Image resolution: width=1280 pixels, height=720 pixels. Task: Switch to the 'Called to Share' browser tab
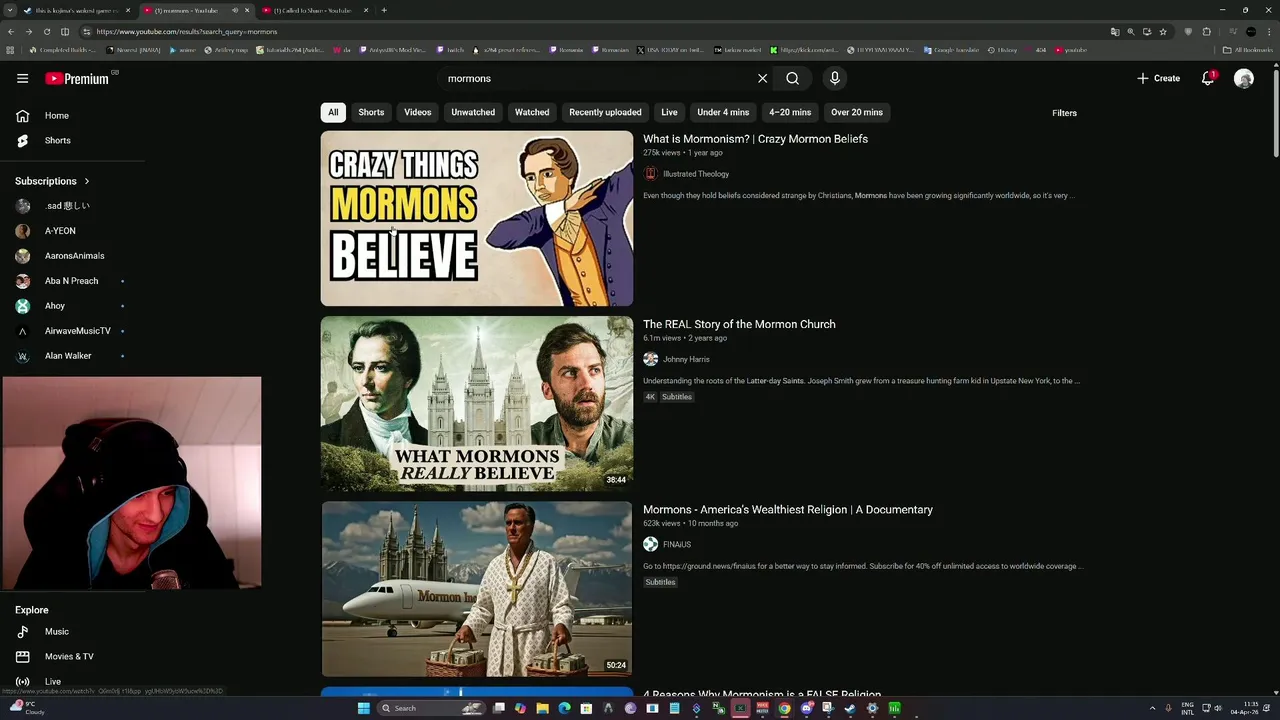(x=313, y=10)
